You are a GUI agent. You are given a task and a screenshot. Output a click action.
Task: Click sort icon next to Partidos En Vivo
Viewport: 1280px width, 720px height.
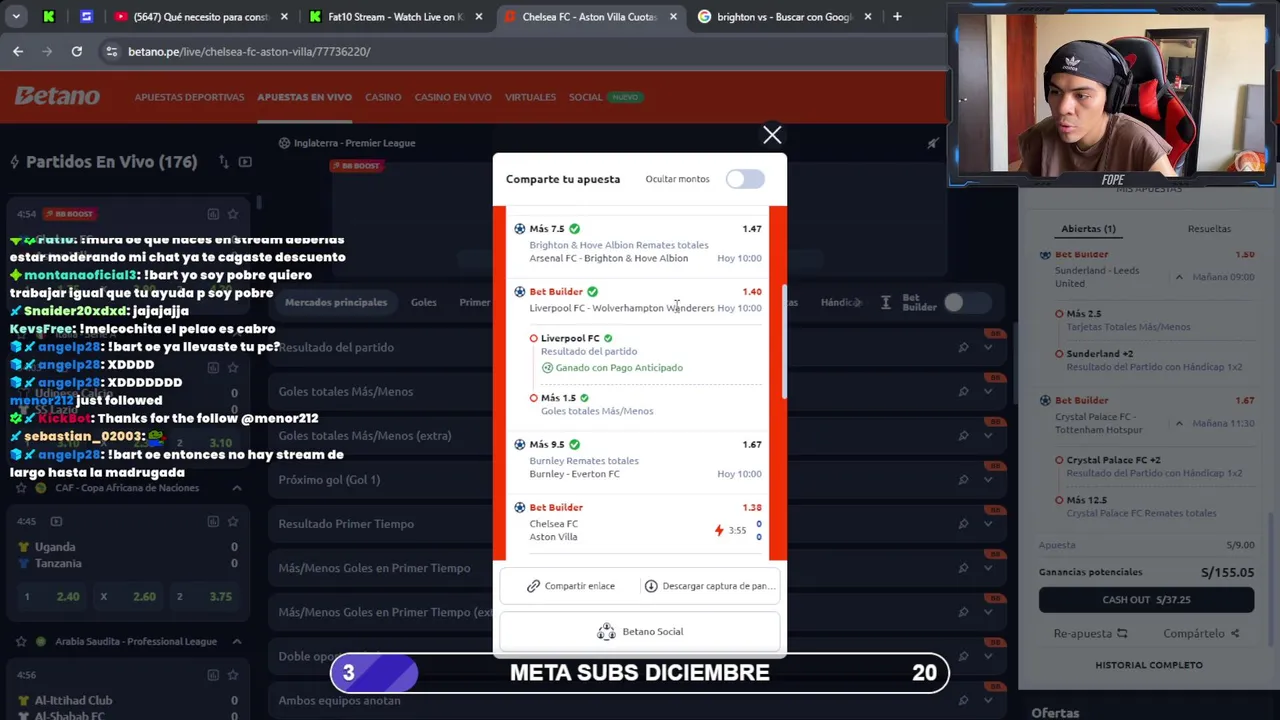point(224,162)
